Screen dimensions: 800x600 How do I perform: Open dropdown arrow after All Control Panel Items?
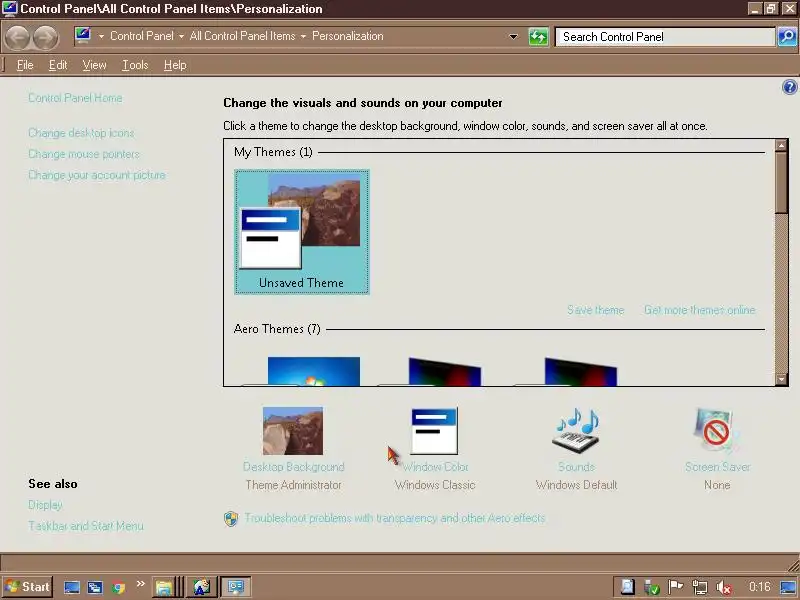[303, 36]
